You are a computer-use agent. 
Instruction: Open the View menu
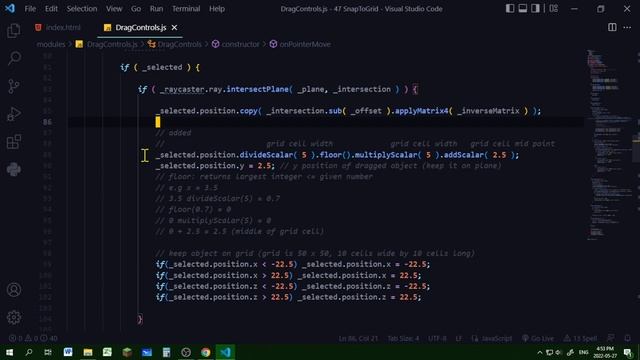pyautogui.click(x=114, y=9)
